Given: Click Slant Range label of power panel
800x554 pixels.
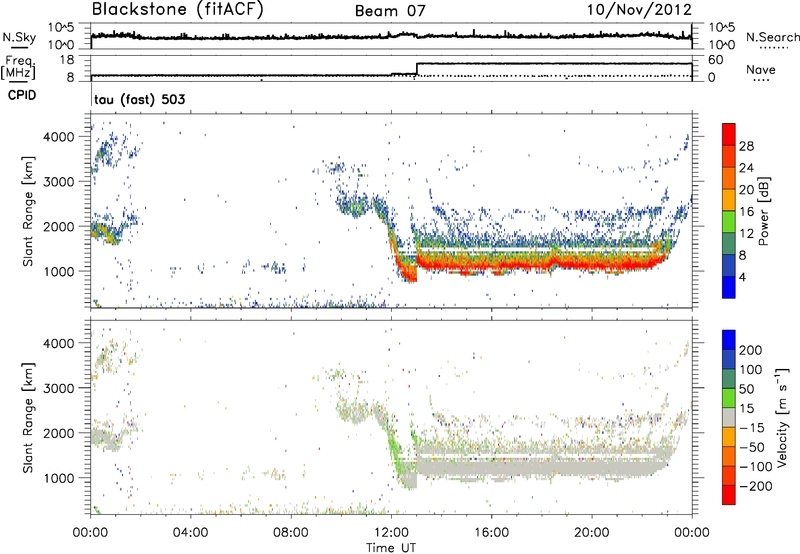Looking at the screenshot, I should 28,211.
